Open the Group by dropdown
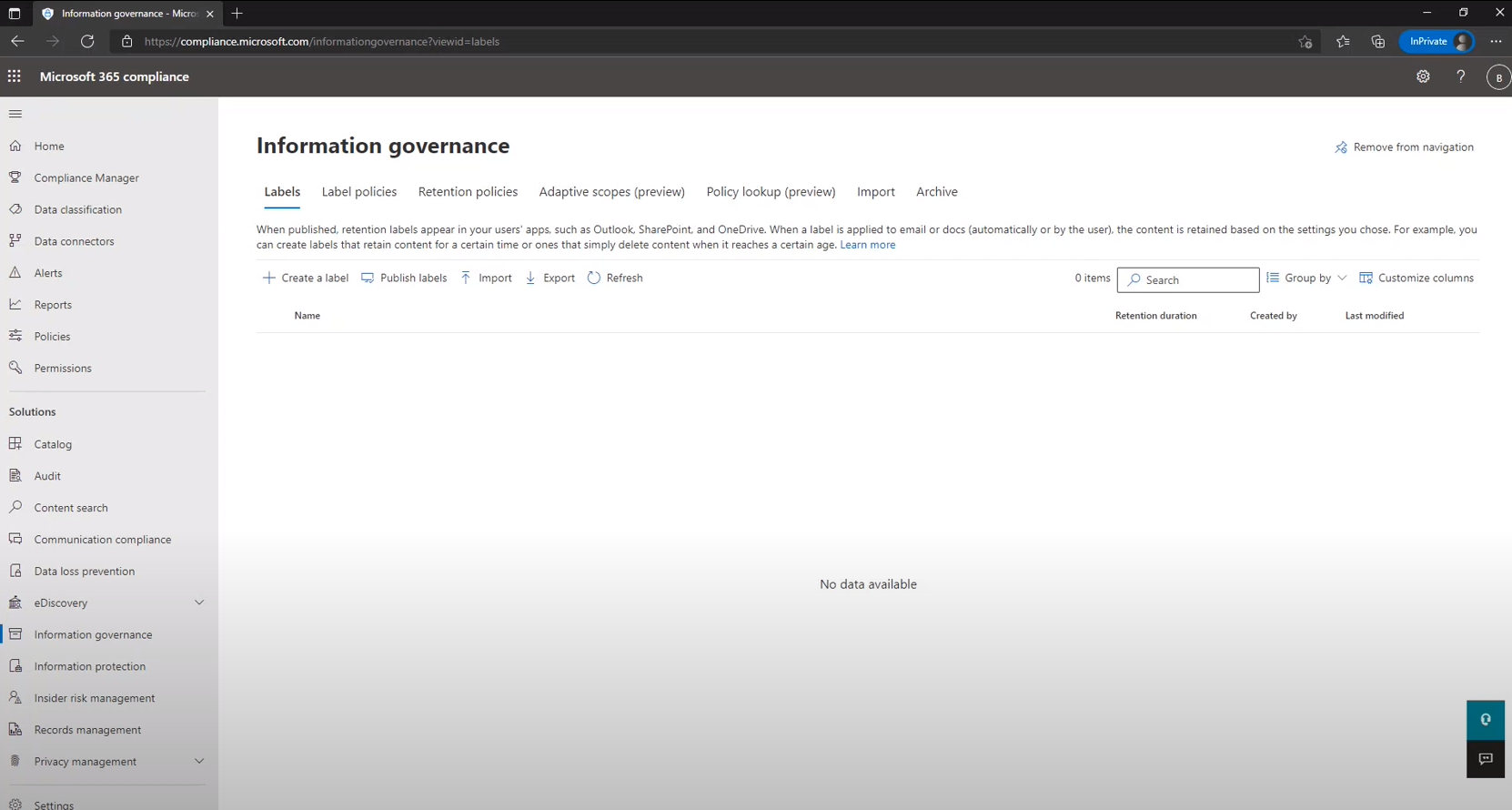 (1306, 278)
